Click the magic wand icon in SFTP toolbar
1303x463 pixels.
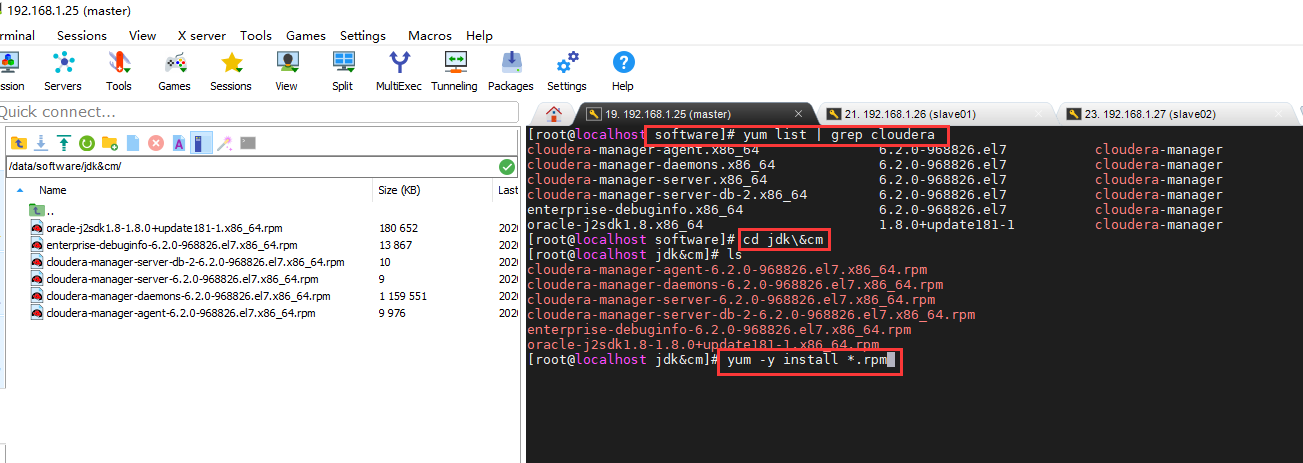(x=225, y=143)
